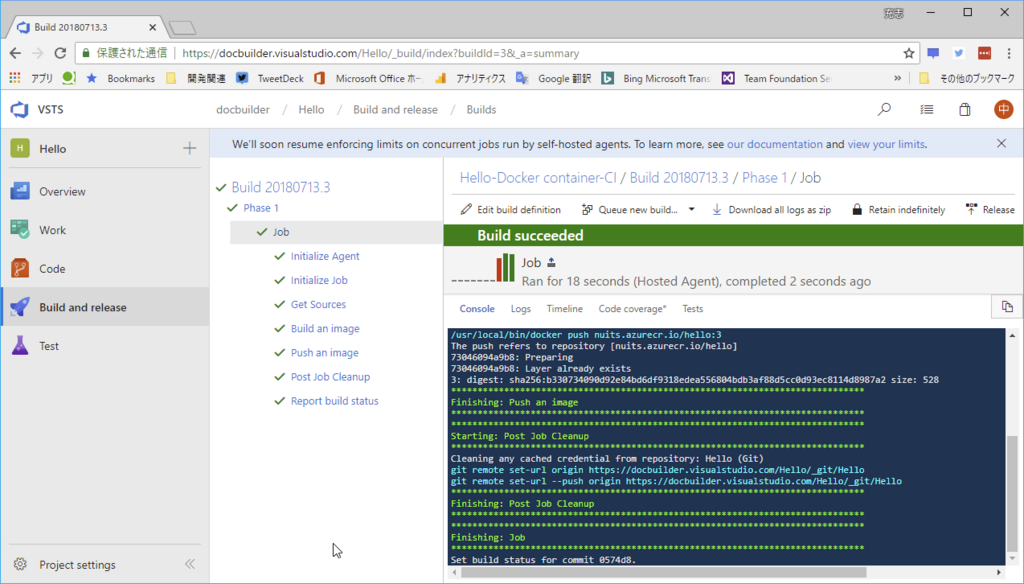Click the Twitter extension icon

point(959,54)
